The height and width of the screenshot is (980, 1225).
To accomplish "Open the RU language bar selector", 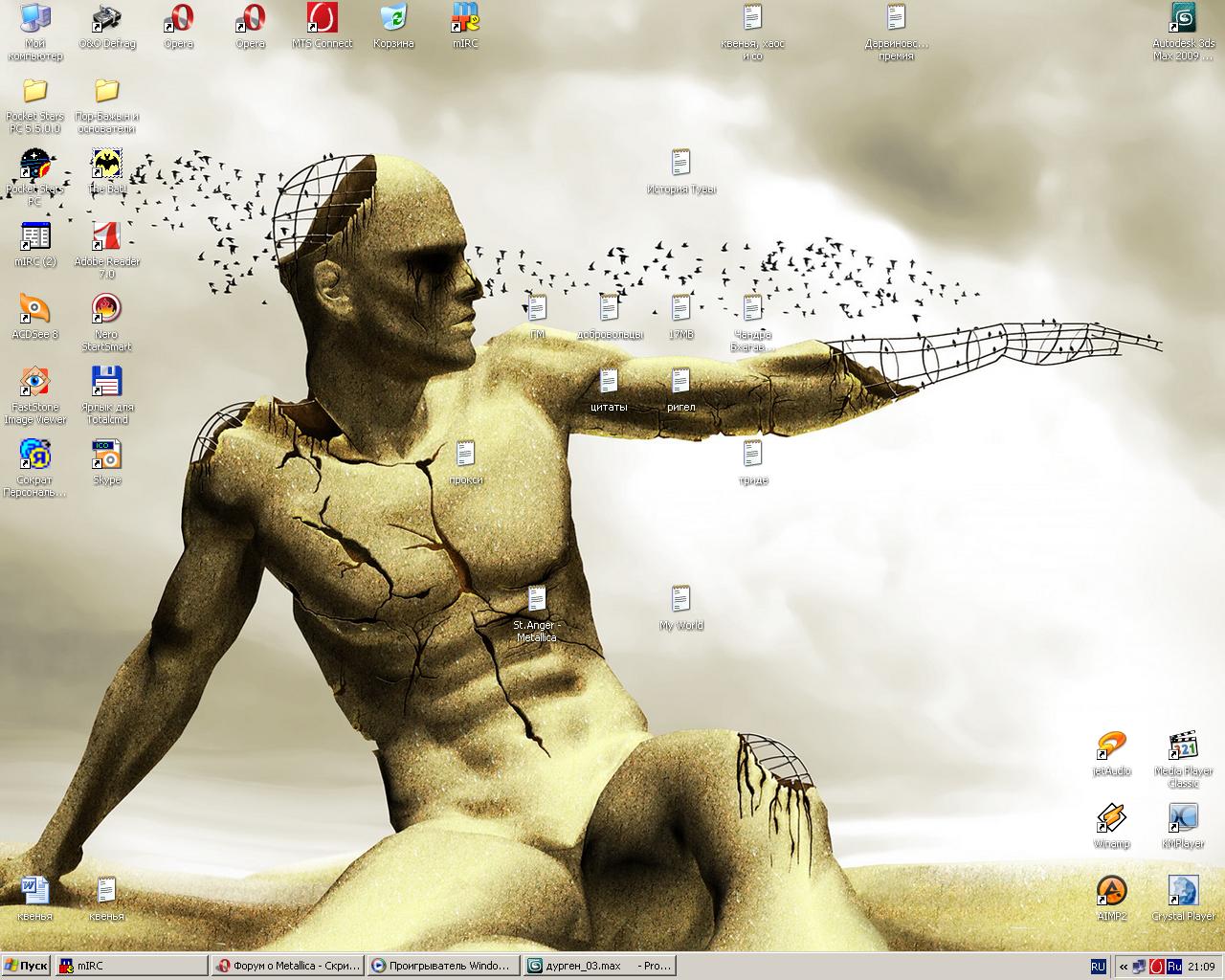I will (1098, 967).
